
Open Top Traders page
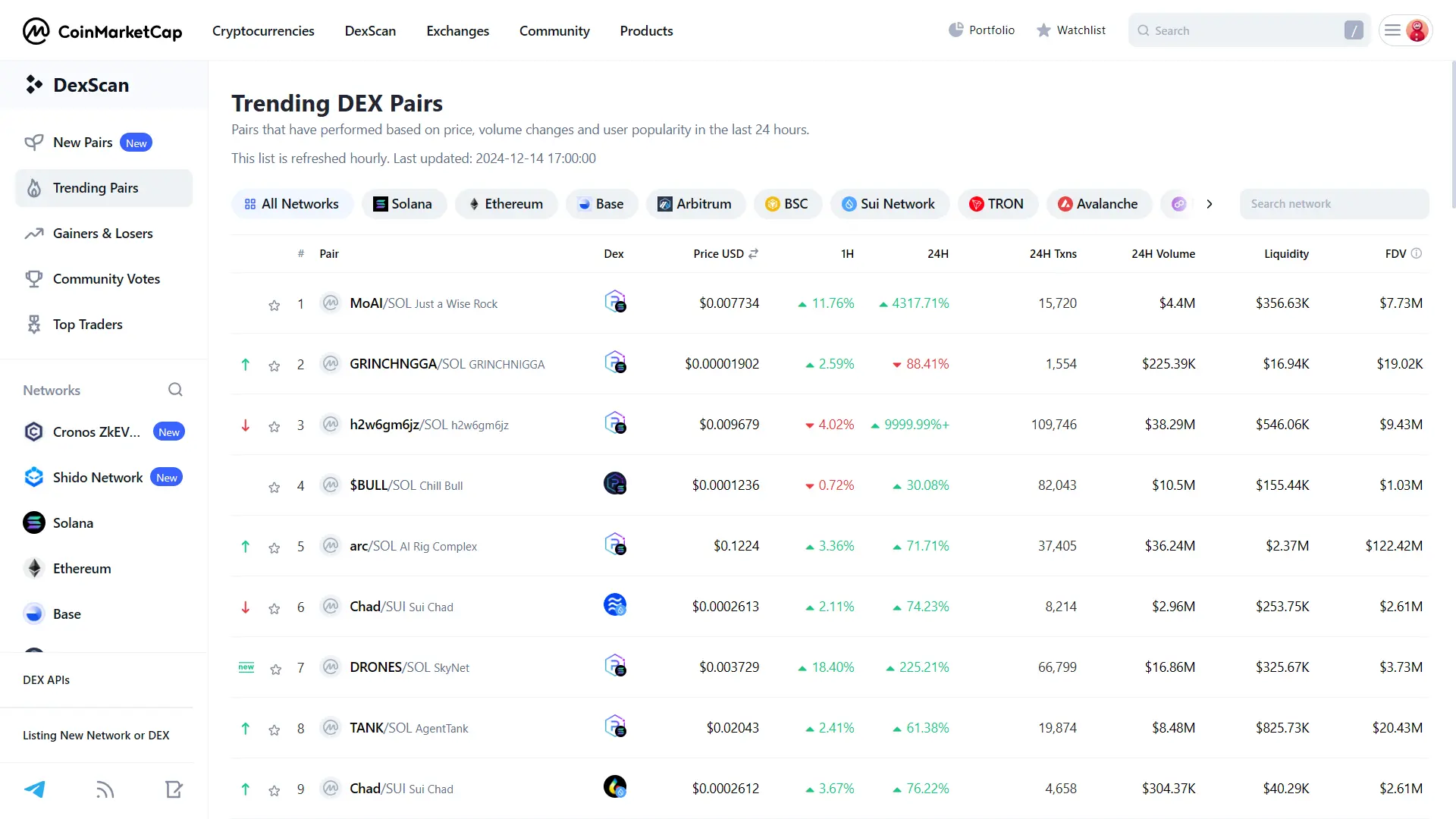(104, 325)
